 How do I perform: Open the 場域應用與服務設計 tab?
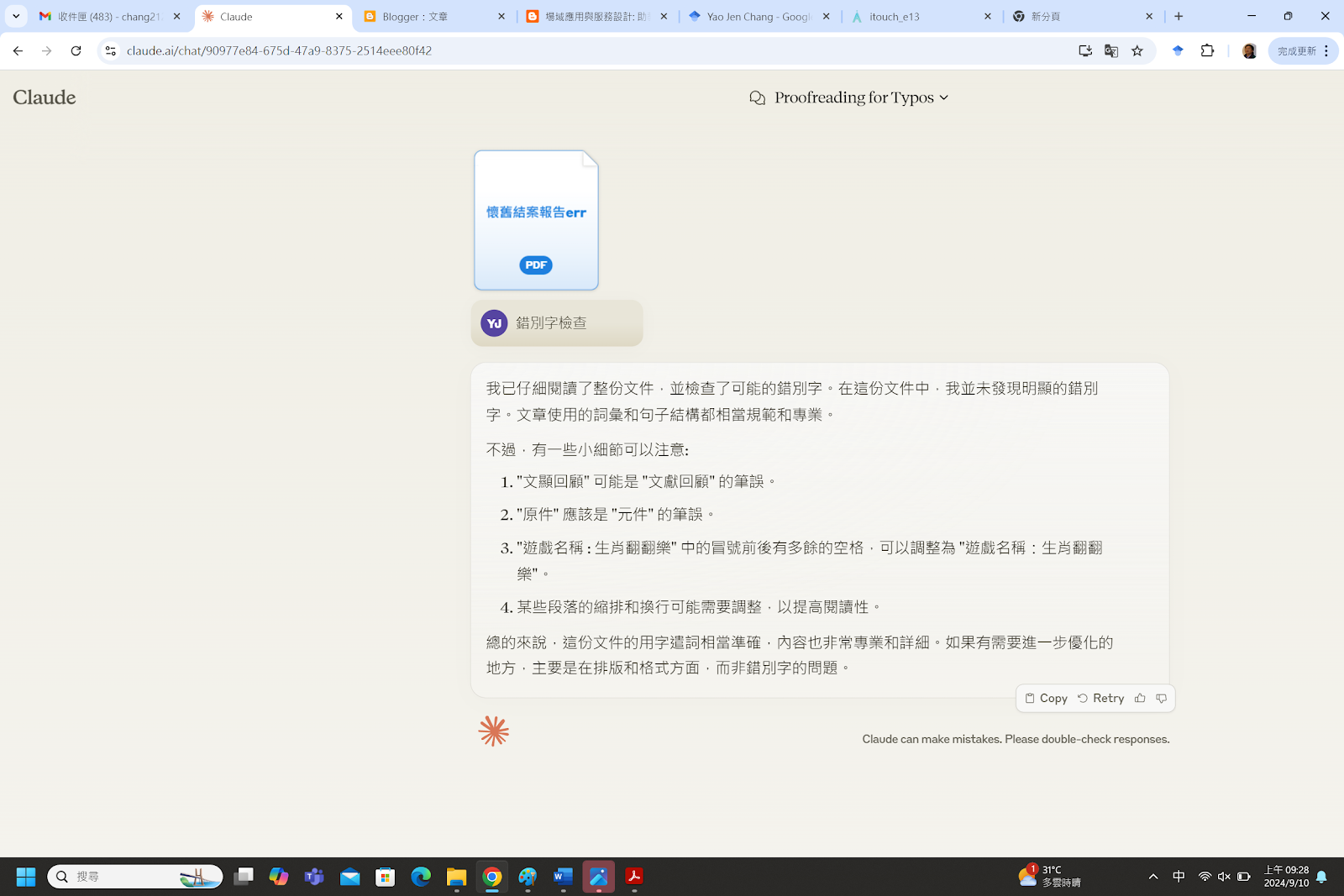(x=596, y=17)
